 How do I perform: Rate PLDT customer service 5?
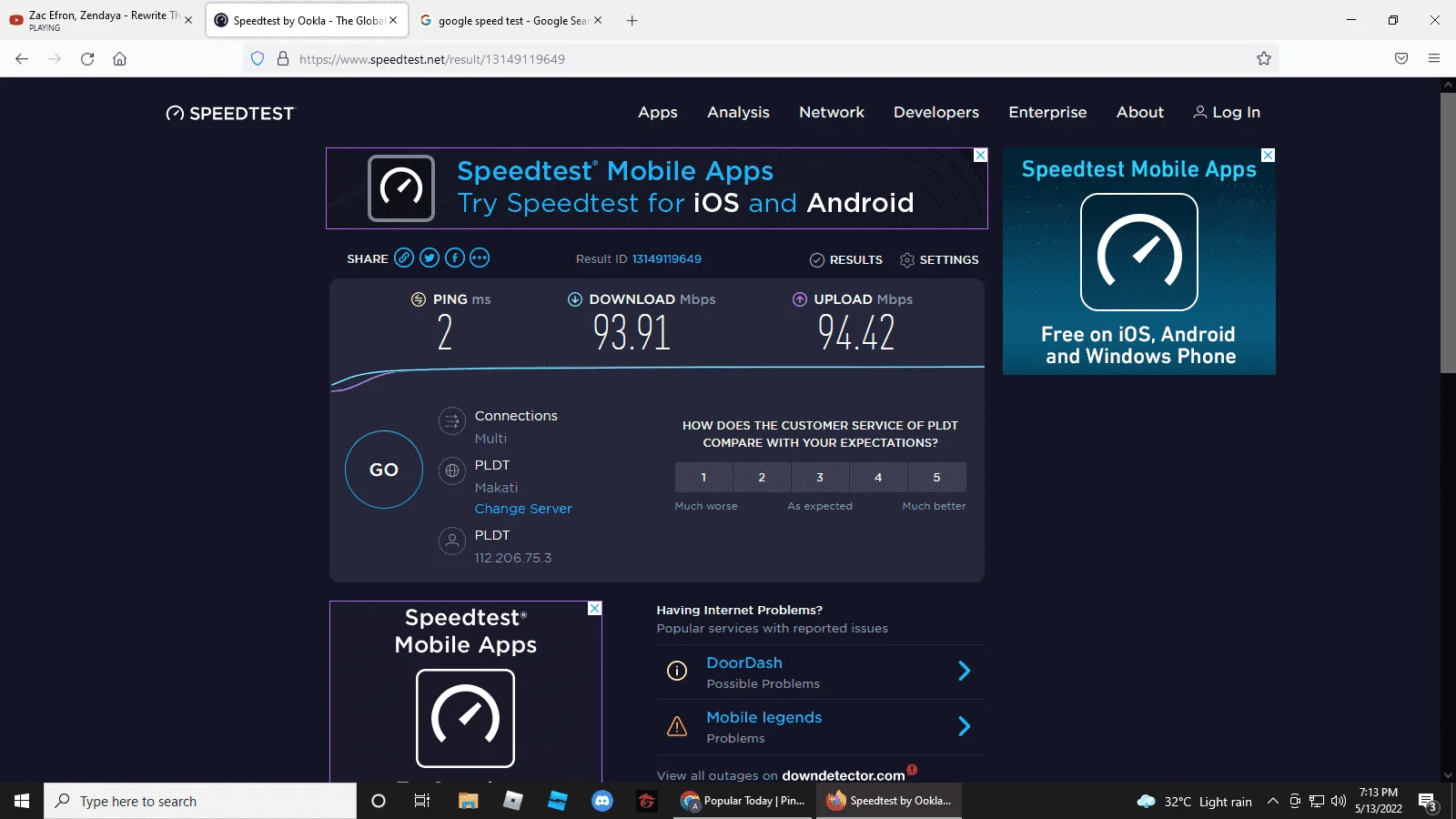[936, 477]
